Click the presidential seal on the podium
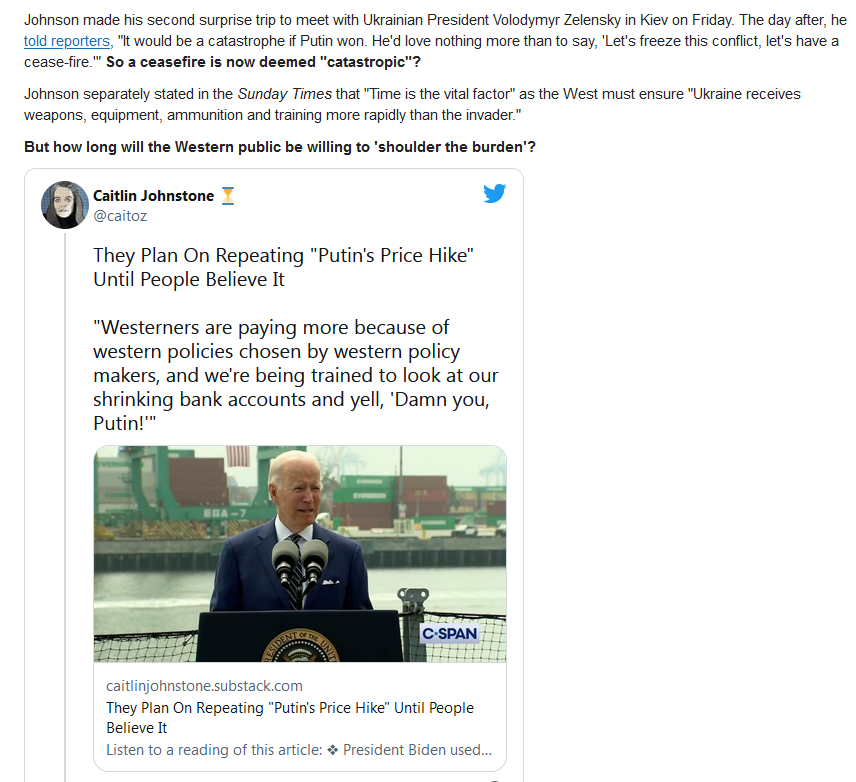 [x=301, y=645]
